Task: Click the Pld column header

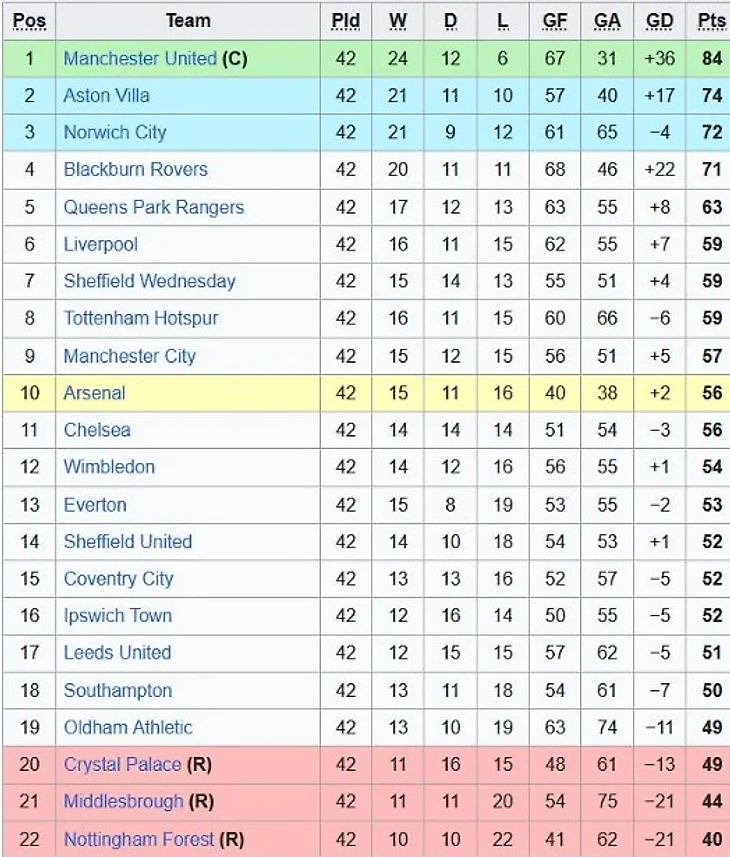Action: pyautogui.click(x=346, y=20)
